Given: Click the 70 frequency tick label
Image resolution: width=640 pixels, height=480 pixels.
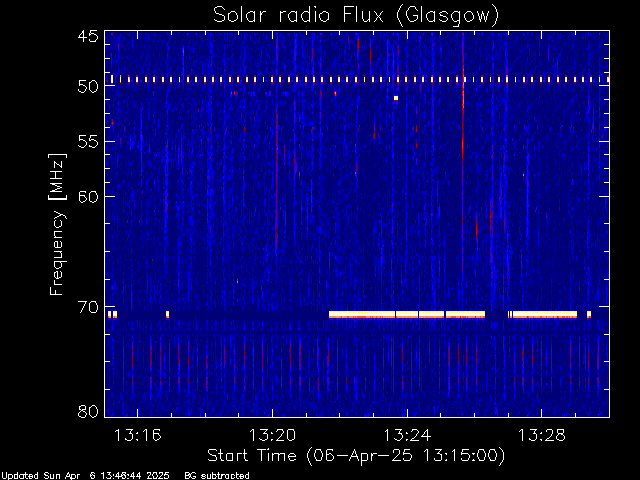Looking at the screenshot, I should (88, 307).
